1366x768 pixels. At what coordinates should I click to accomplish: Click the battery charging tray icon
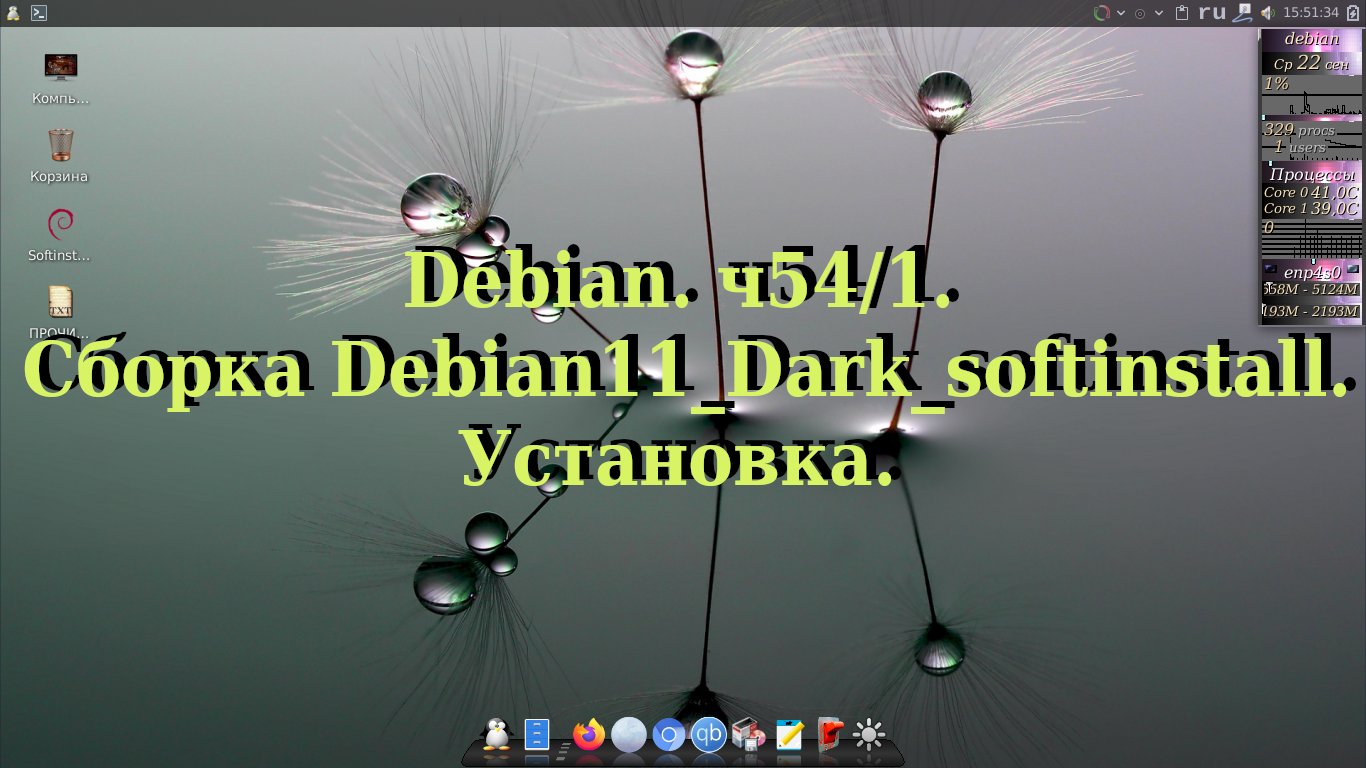click(x=1353, y=13)
